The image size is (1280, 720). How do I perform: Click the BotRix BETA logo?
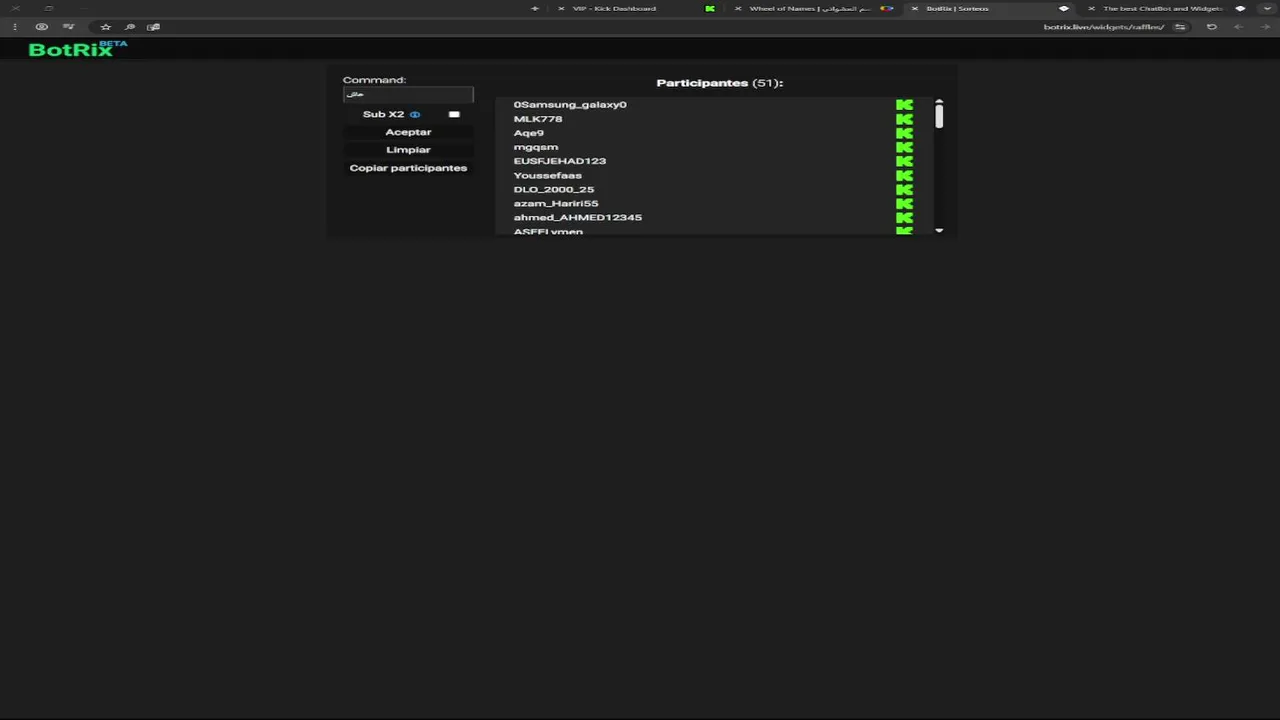(x=78, y=49)
